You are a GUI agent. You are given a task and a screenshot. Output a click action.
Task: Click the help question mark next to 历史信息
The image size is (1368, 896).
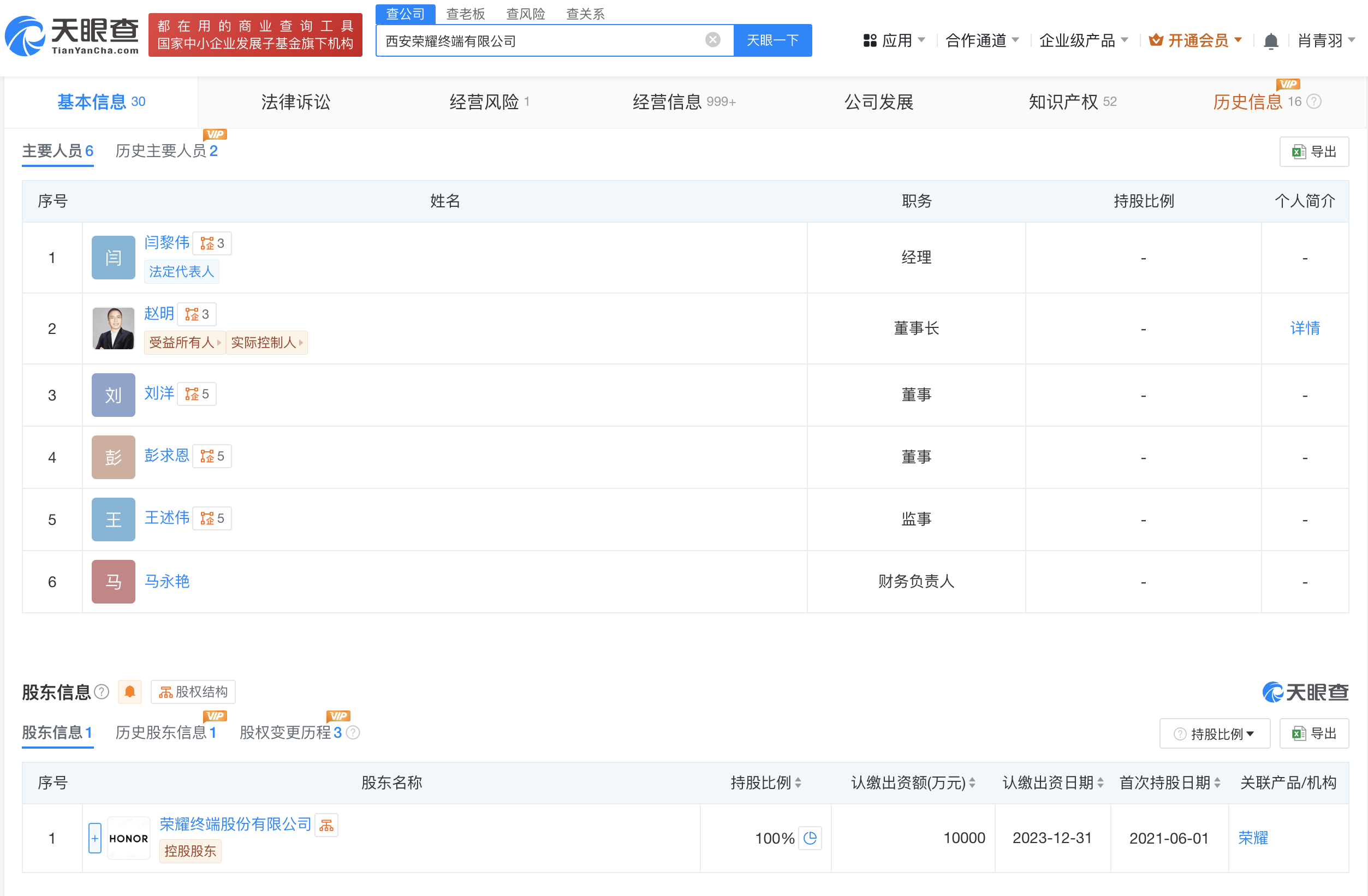[x=1314, y=101]
